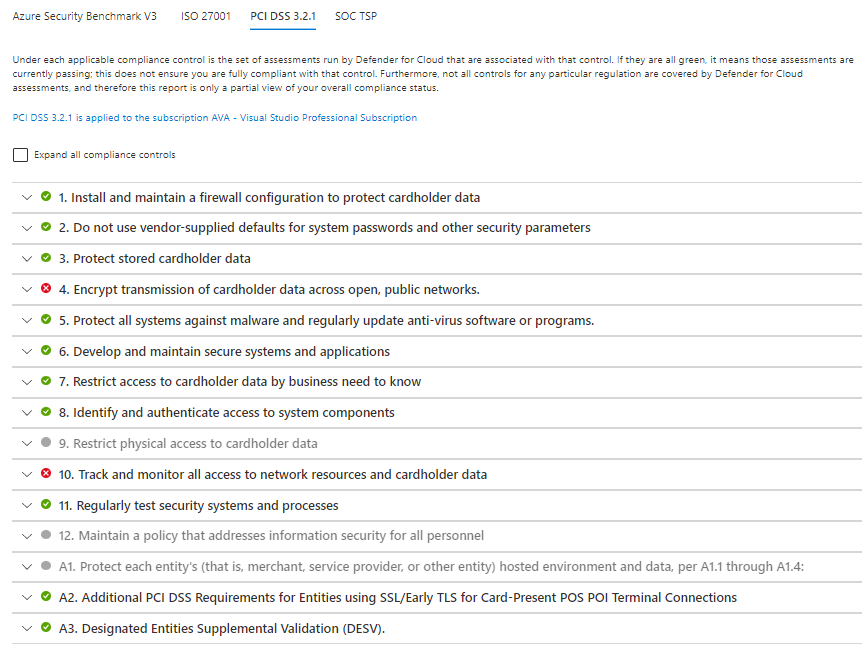Click red fail icon for control 4 encryption
866x647 pixels.
tap(46, 289)
